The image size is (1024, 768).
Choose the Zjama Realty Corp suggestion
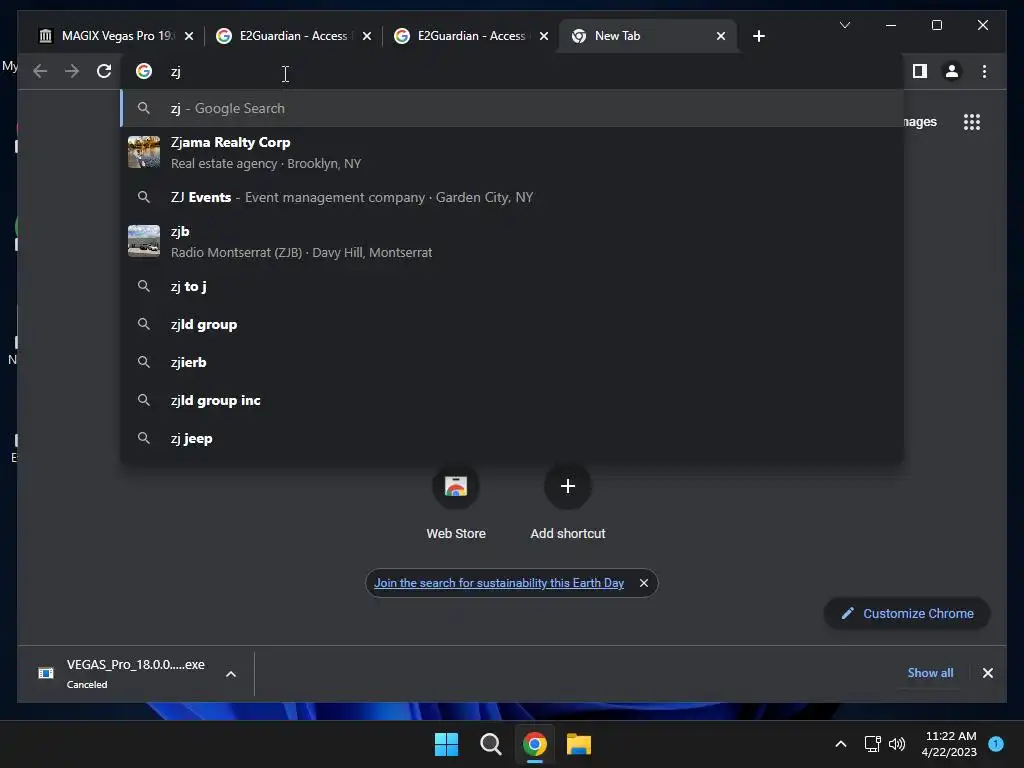[x=512, y=152]
